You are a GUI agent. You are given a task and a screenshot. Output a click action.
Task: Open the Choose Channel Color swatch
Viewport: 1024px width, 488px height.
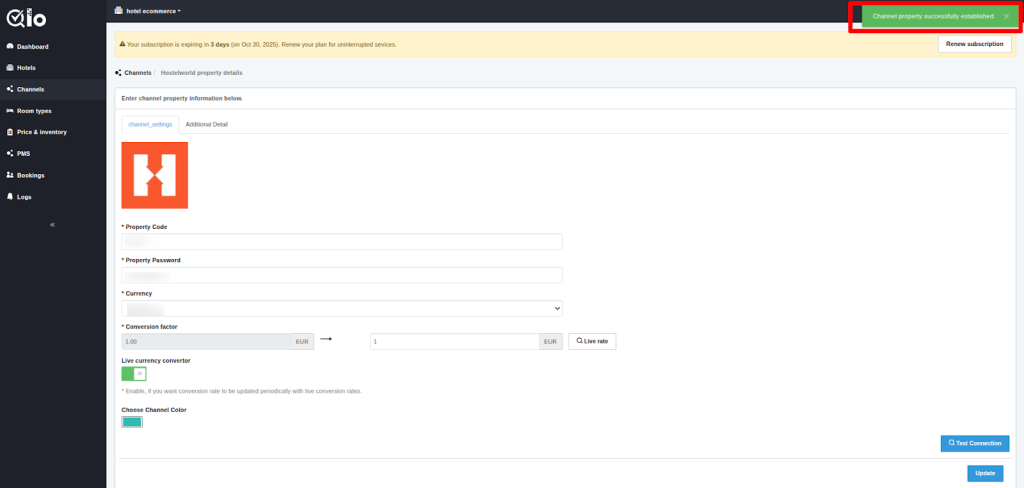[132, 422]
